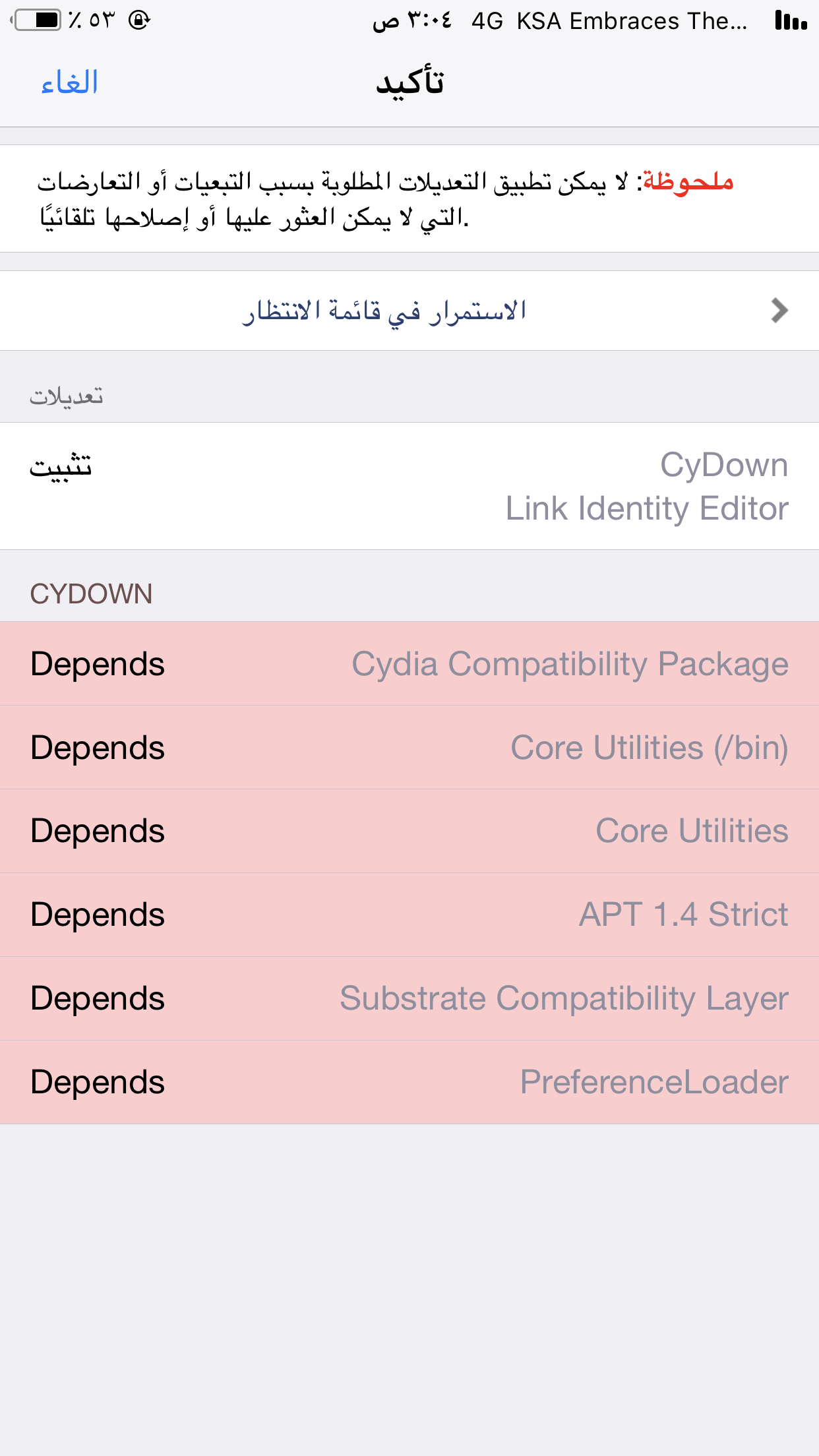Image resolution: width=819 pixels, height=1456 pixels.
Task: Tap the rotation lock icon
Action: pyautogui.click(x=139, y=20)
